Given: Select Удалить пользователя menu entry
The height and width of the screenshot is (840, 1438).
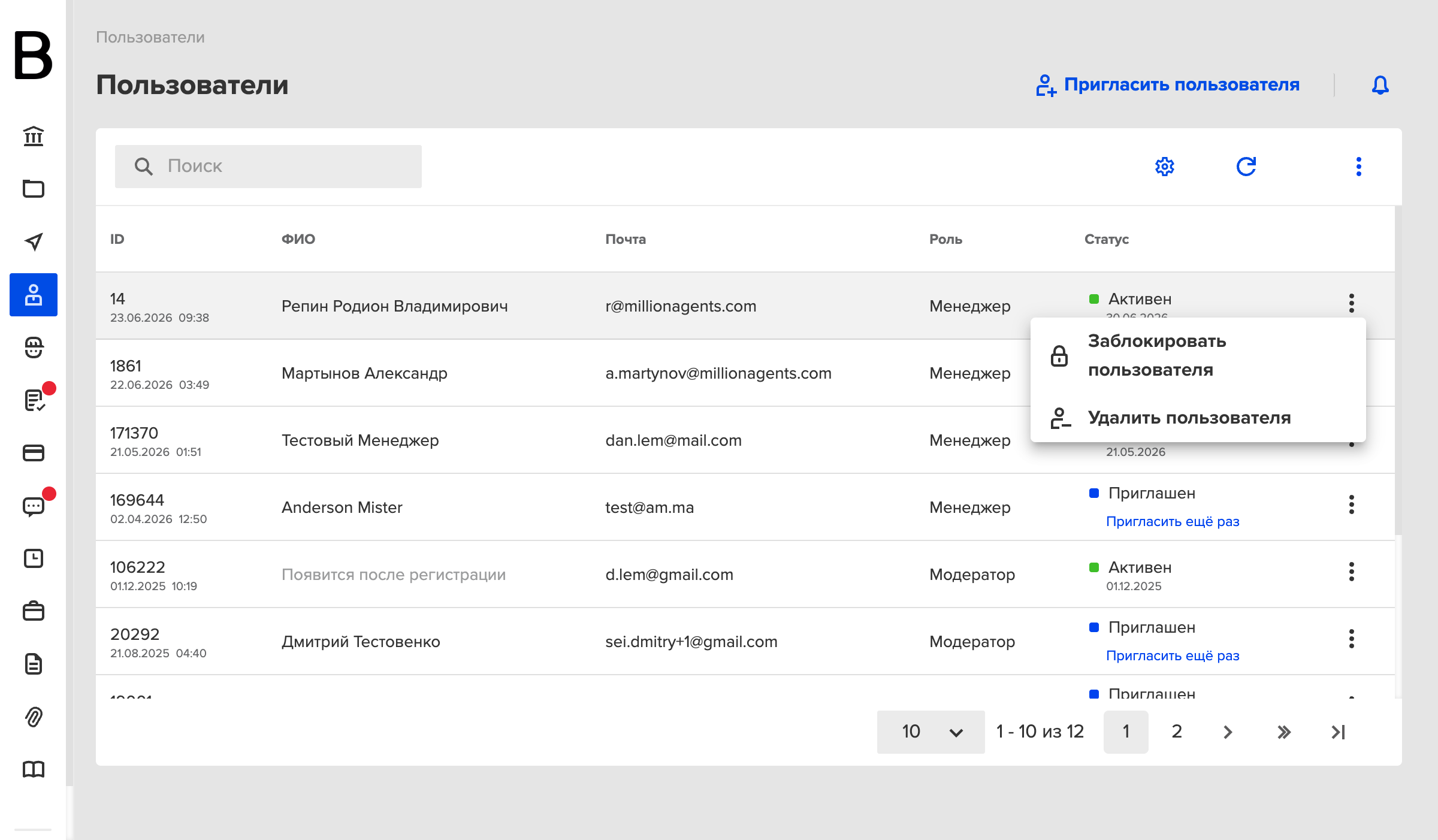Looking at the screenshot, I should (1198, 418).
